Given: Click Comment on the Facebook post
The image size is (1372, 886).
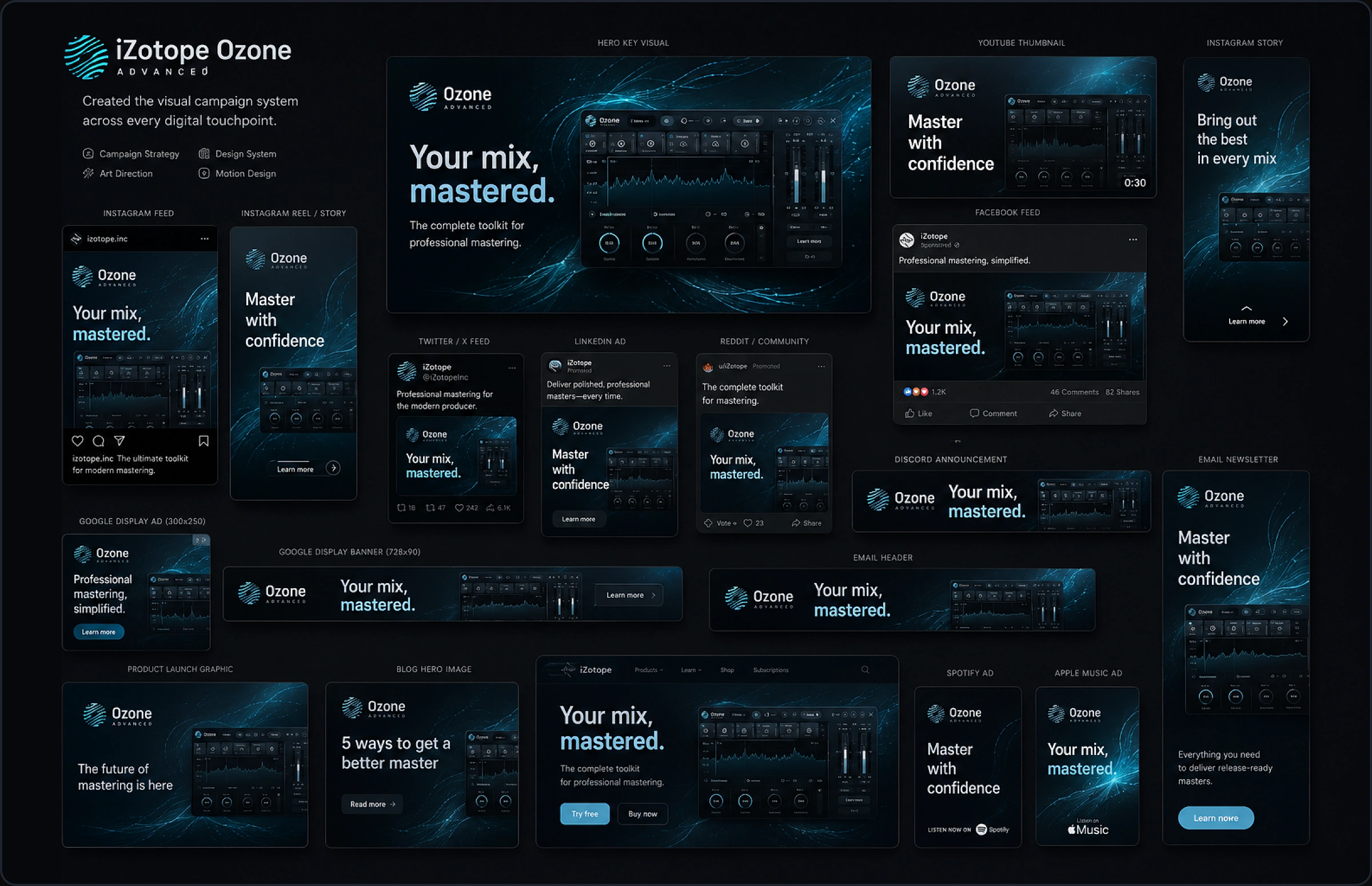Looking at the screenshot, I should [993, 414].
